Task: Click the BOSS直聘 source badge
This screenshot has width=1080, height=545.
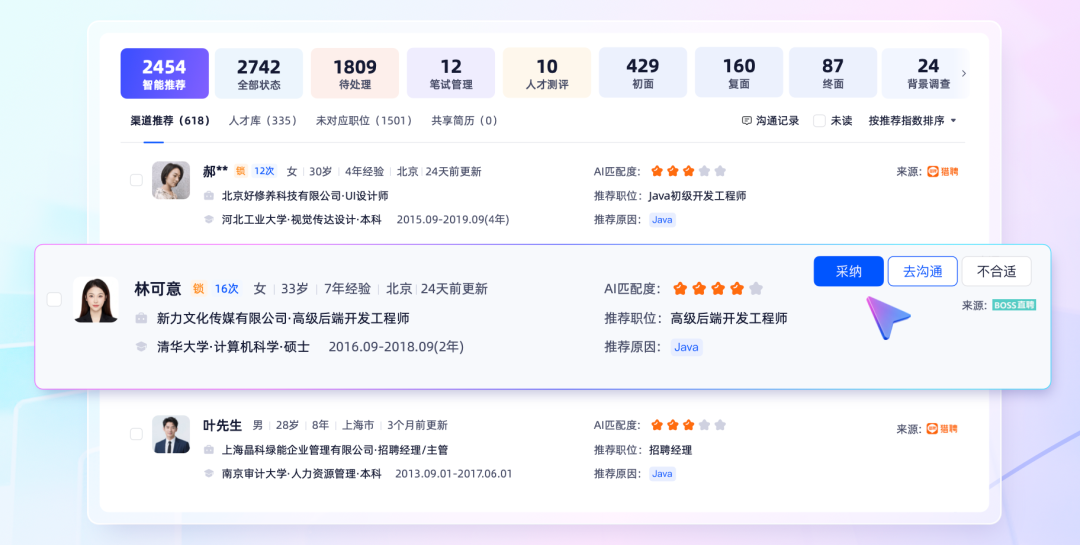Action: pos(1014,305)
